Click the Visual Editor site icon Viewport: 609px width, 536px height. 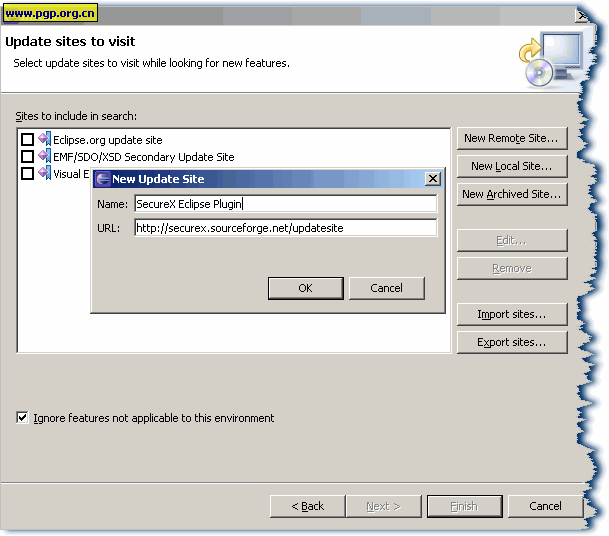(45, 173)
